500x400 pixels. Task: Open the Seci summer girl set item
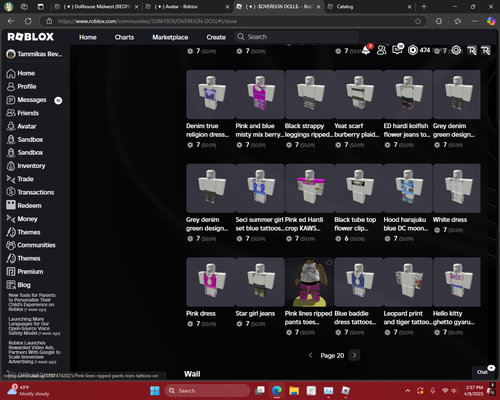(260, 188)
